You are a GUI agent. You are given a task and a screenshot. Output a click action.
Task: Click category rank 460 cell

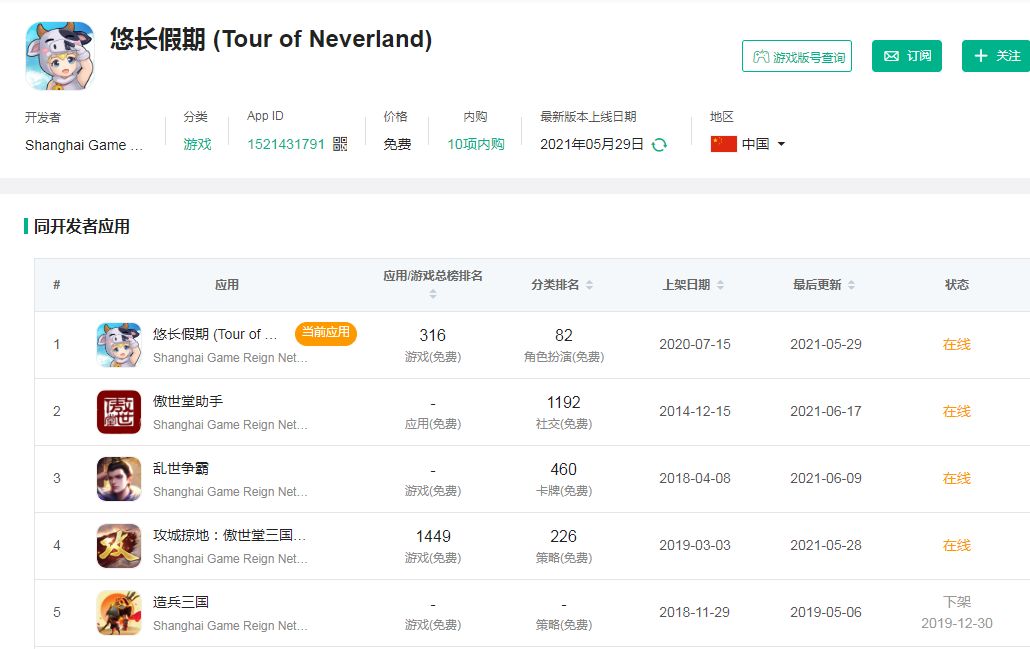[564, 470]
